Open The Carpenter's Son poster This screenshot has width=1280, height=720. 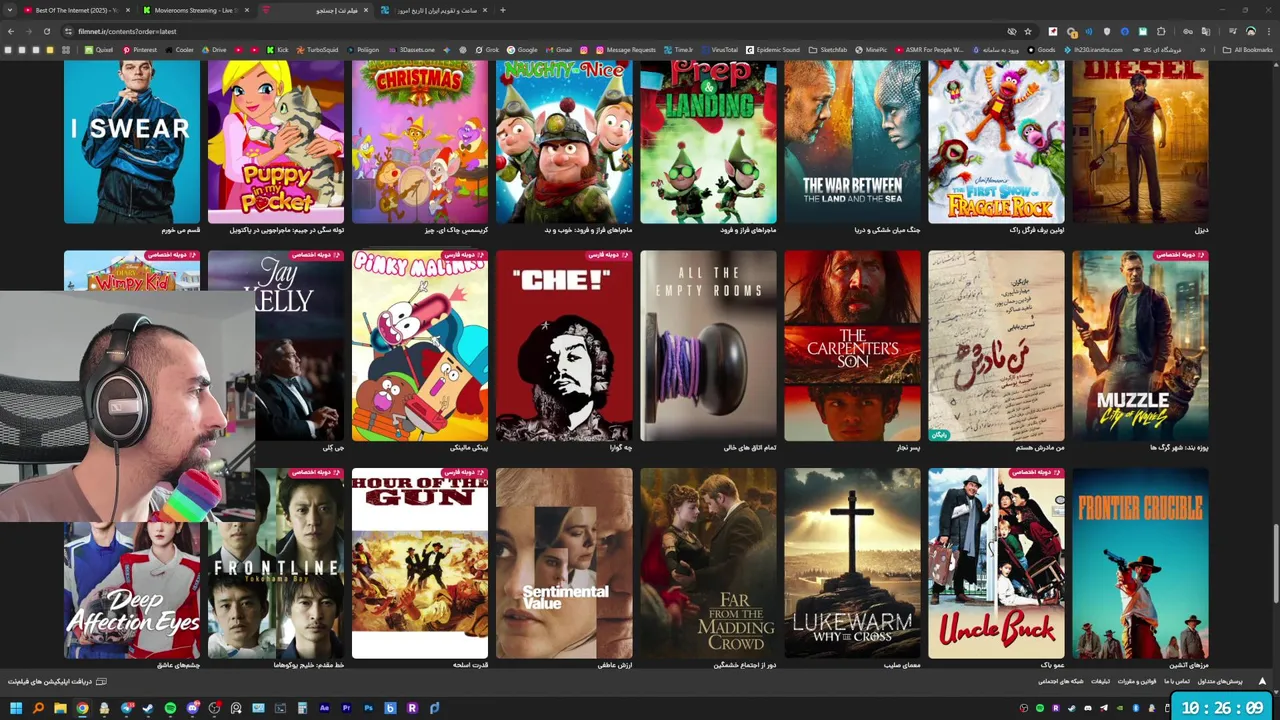click(852, 346)
